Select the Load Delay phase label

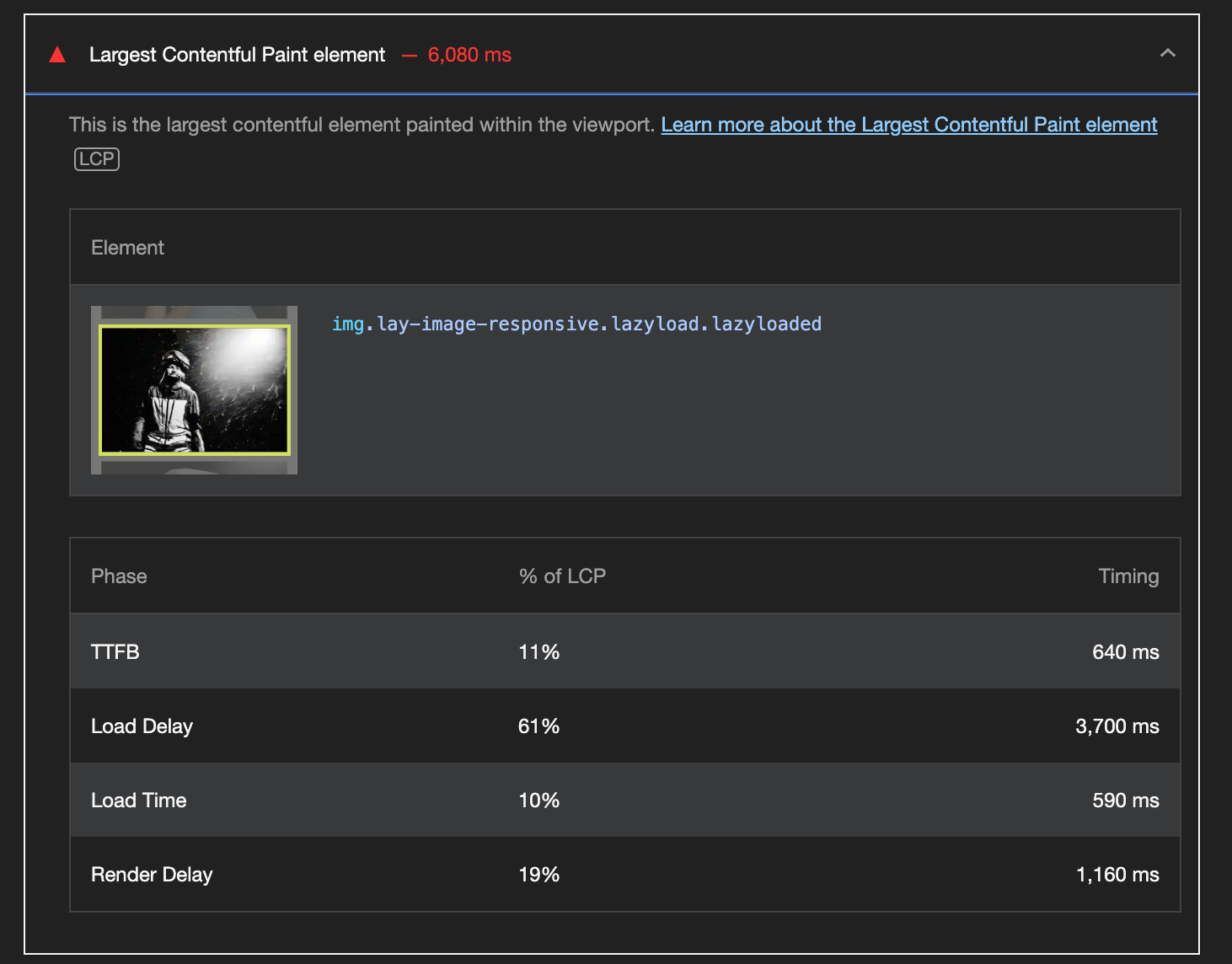click(142, 726)
